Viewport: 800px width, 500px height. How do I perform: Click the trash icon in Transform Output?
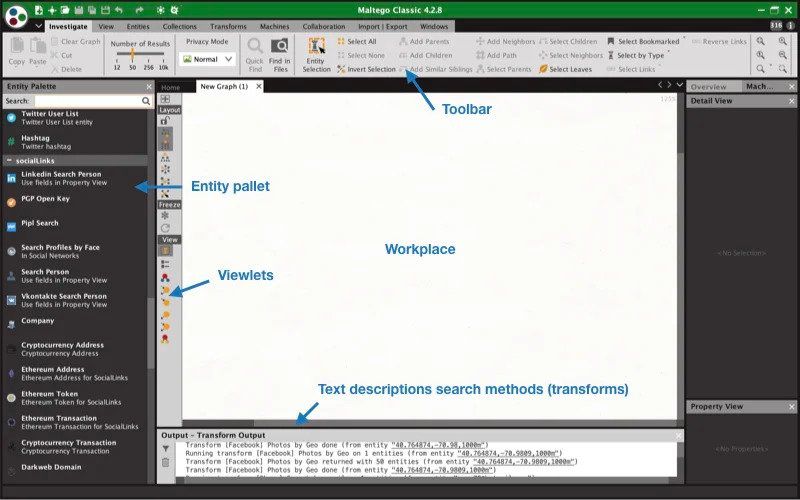pyautogui.click(x=166, y=462)
